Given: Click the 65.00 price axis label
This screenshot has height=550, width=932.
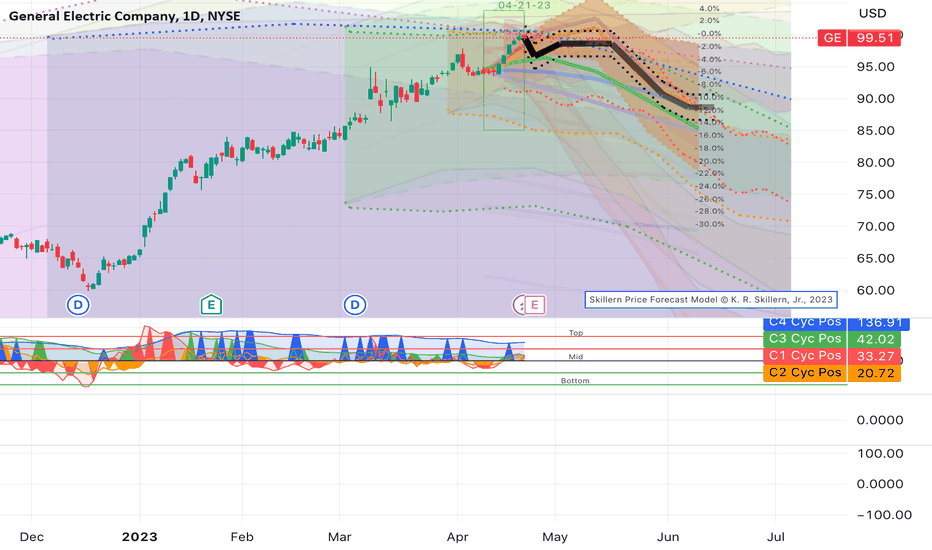Looking at the screenshot, I should point(876,258).
